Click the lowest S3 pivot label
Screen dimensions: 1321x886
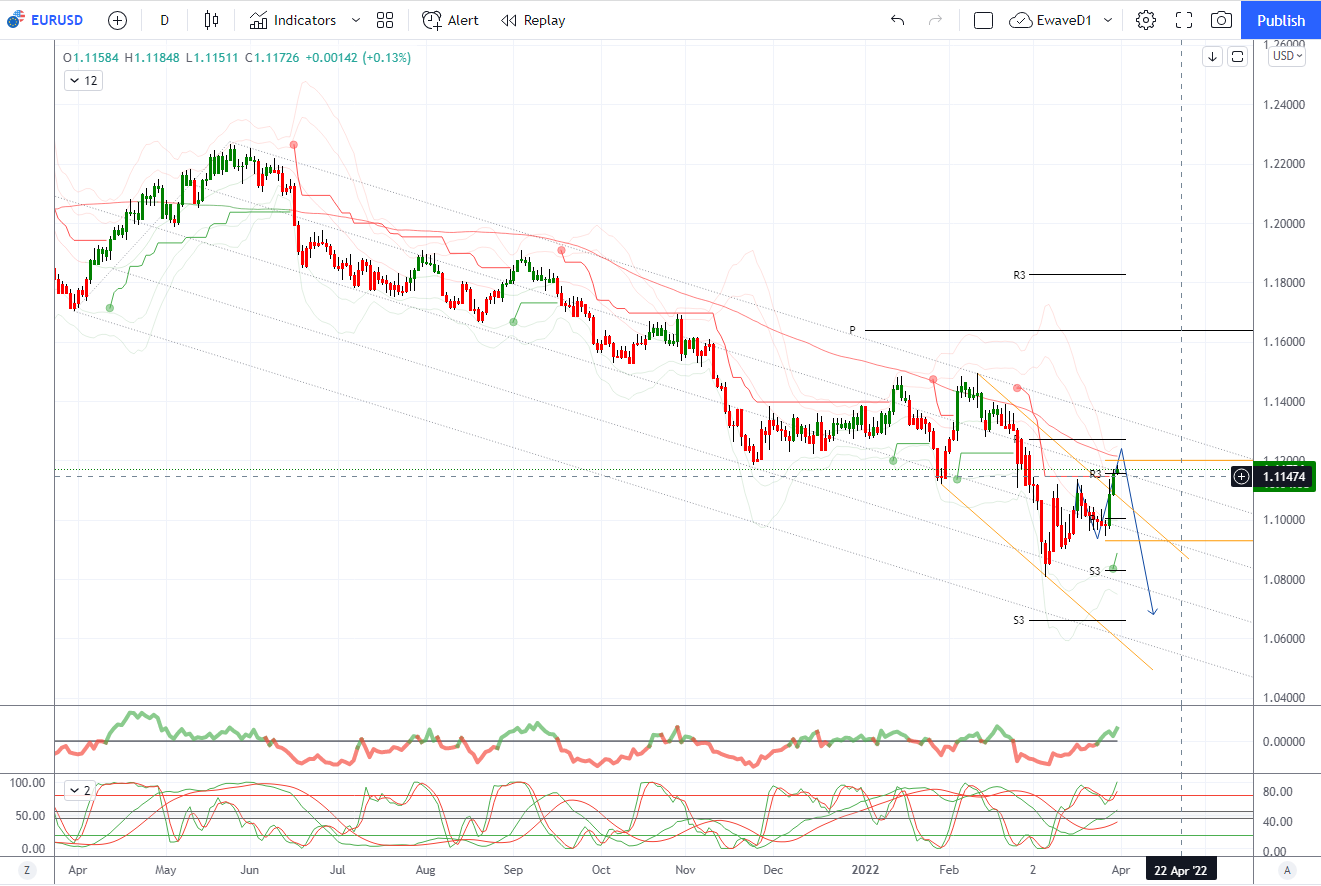point(1019,620)
